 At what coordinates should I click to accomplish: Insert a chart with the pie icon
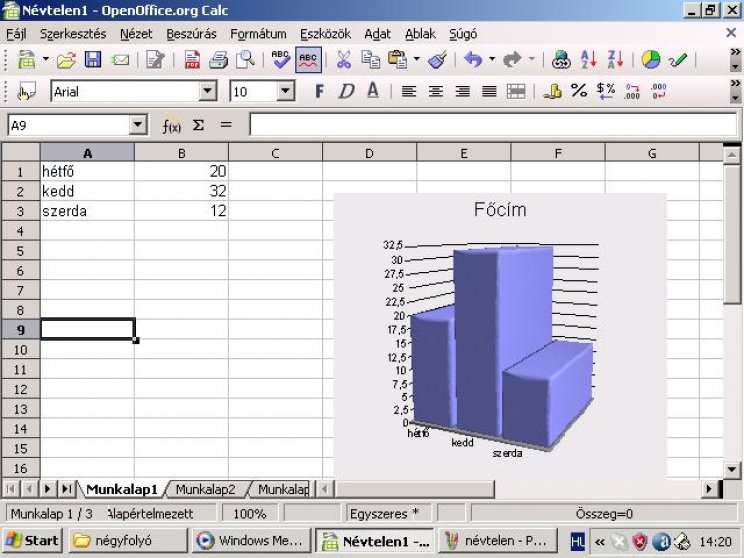tap(651, 60)
